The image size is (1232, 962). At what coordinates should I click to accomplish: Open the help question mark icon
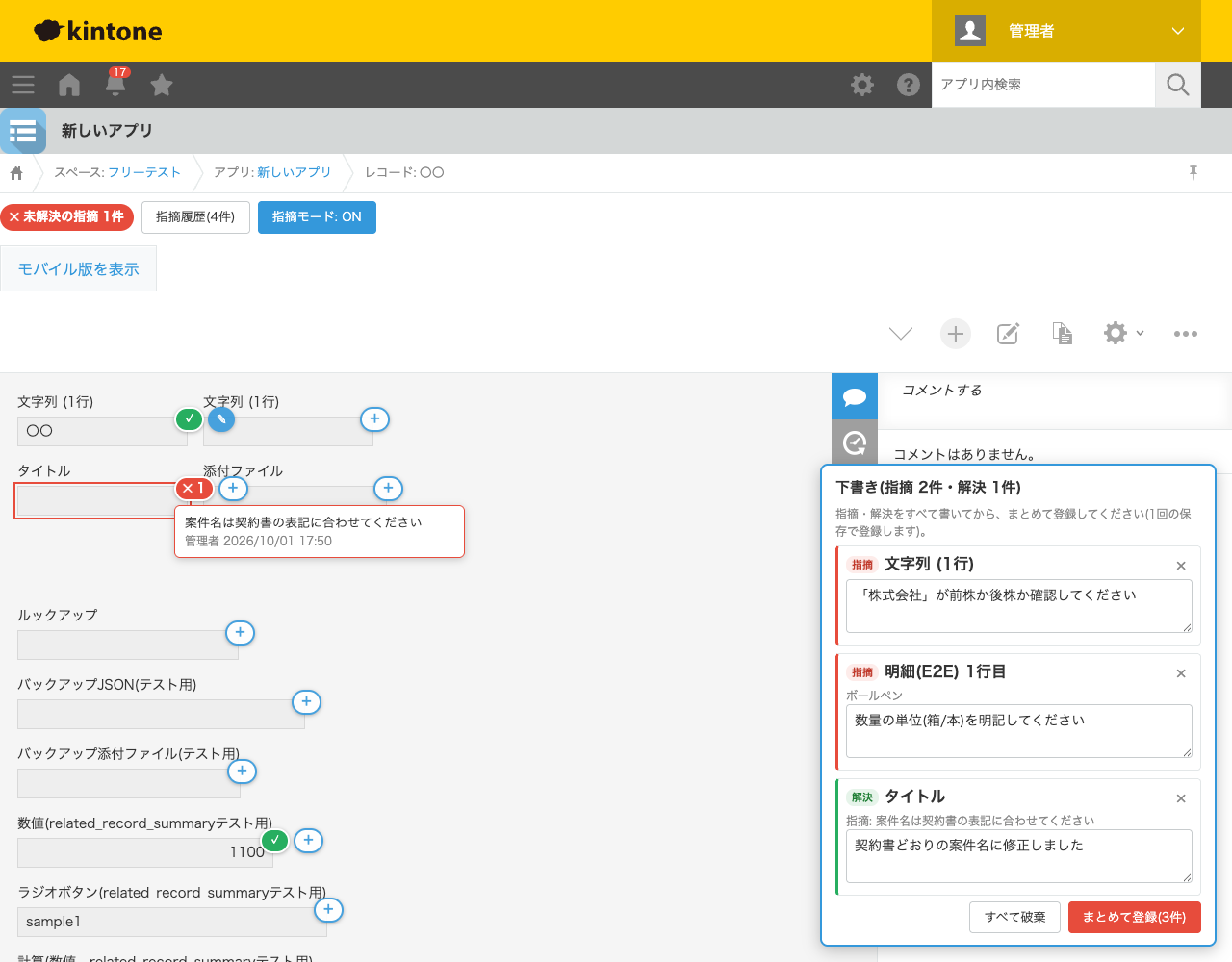click(909, 85)
